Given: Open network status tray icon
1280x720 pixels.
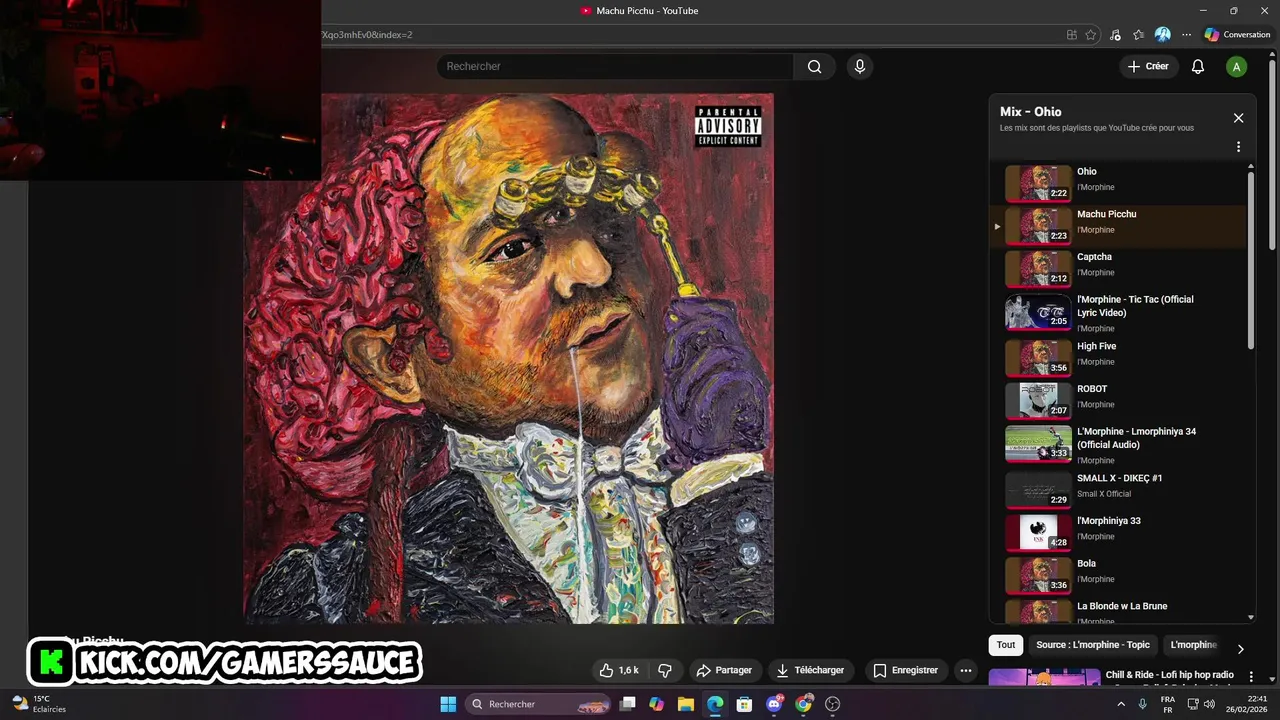Looking at the screenshot, I should coord(1191,704).
